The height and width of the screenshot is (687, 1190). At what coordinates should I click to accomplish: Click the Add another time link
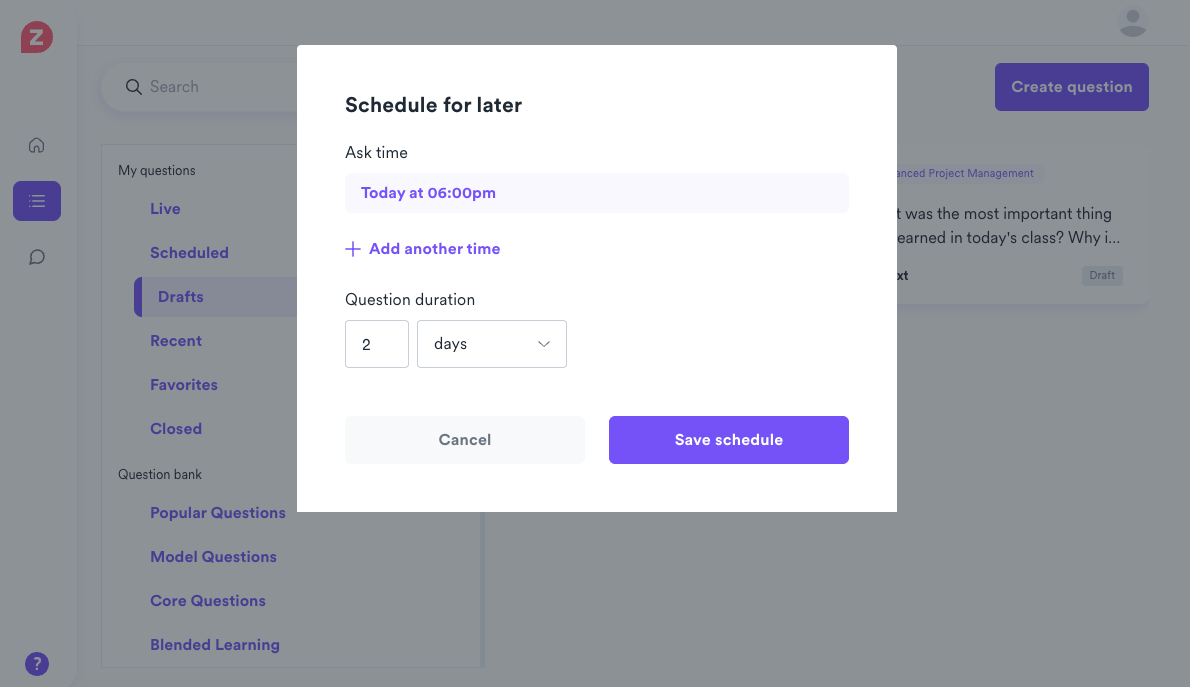(x=434, y=249)
